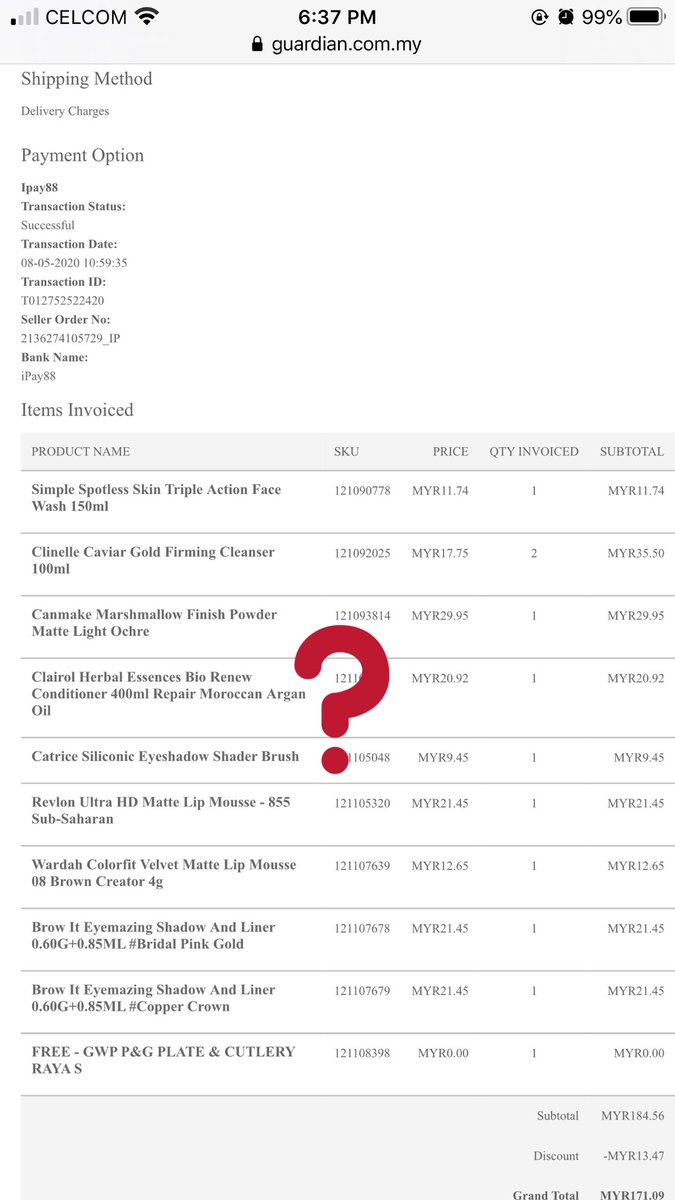Tap the PRICE column header
675x1200 pixels.
(x=450, y=452)
